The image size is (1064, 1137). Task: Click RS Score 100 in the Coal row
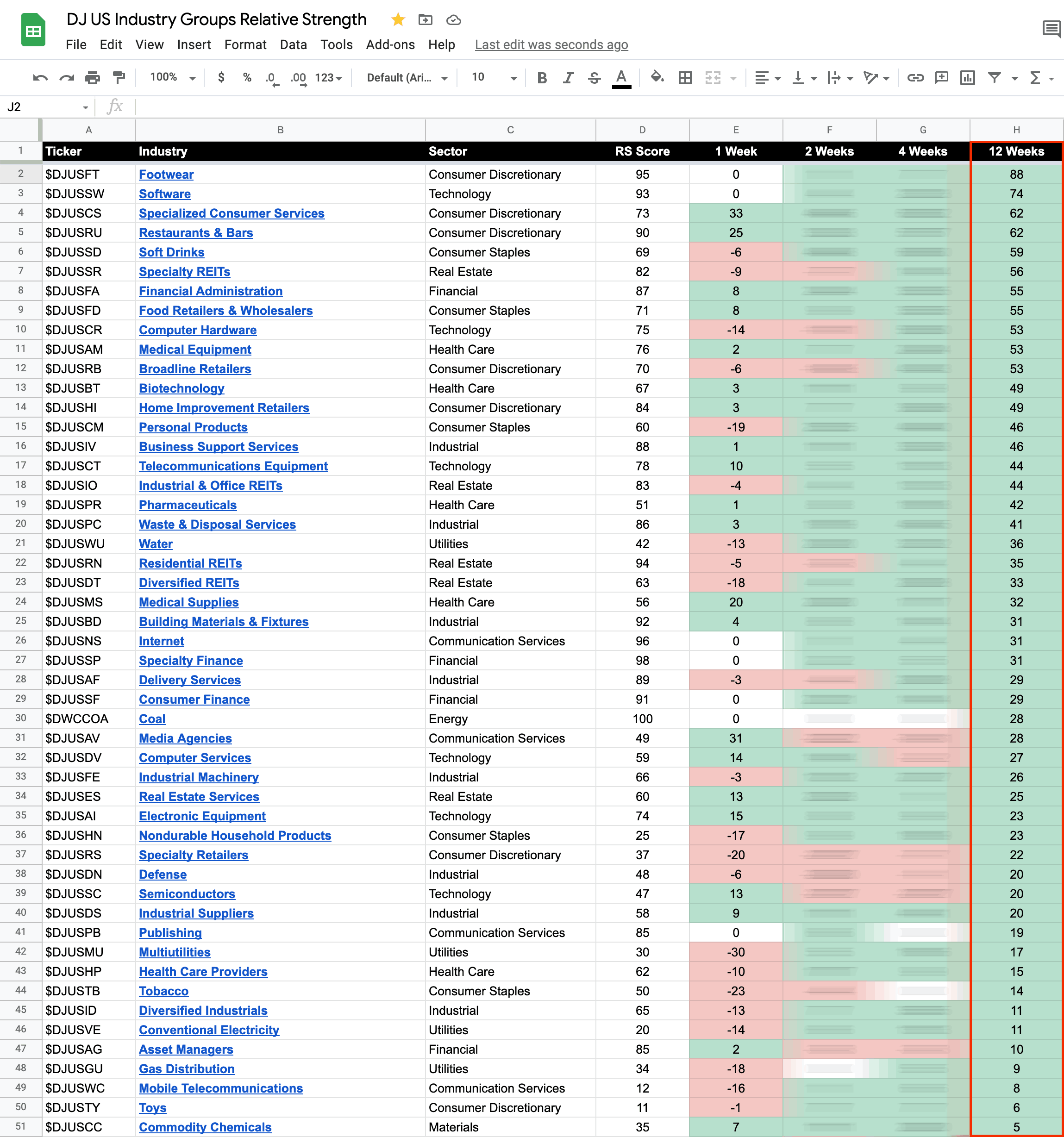(642, 719)
